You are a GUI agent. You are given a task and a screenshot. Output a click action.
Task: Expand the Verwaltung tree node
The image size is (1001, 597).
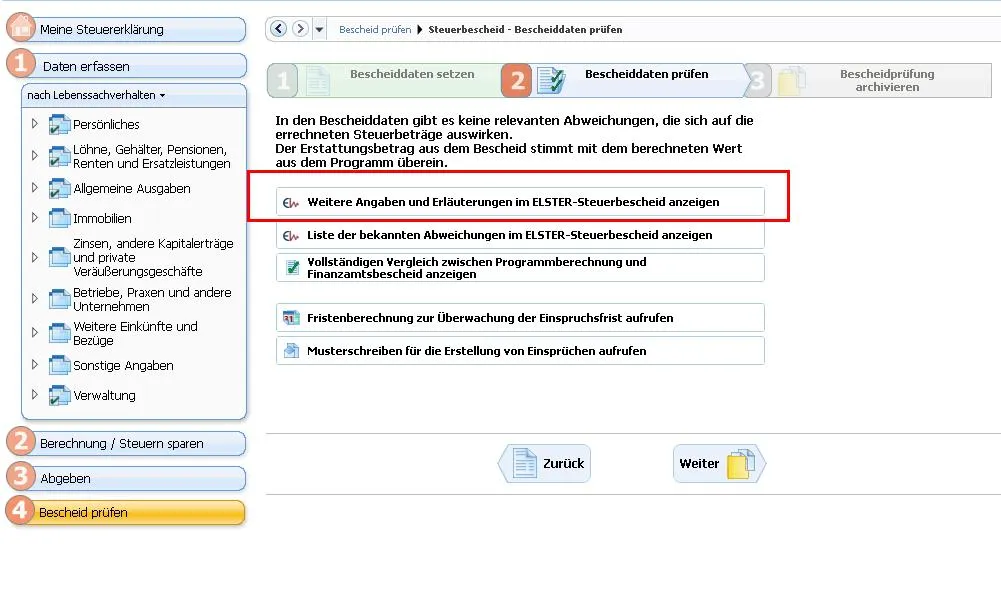coord(35,395)
